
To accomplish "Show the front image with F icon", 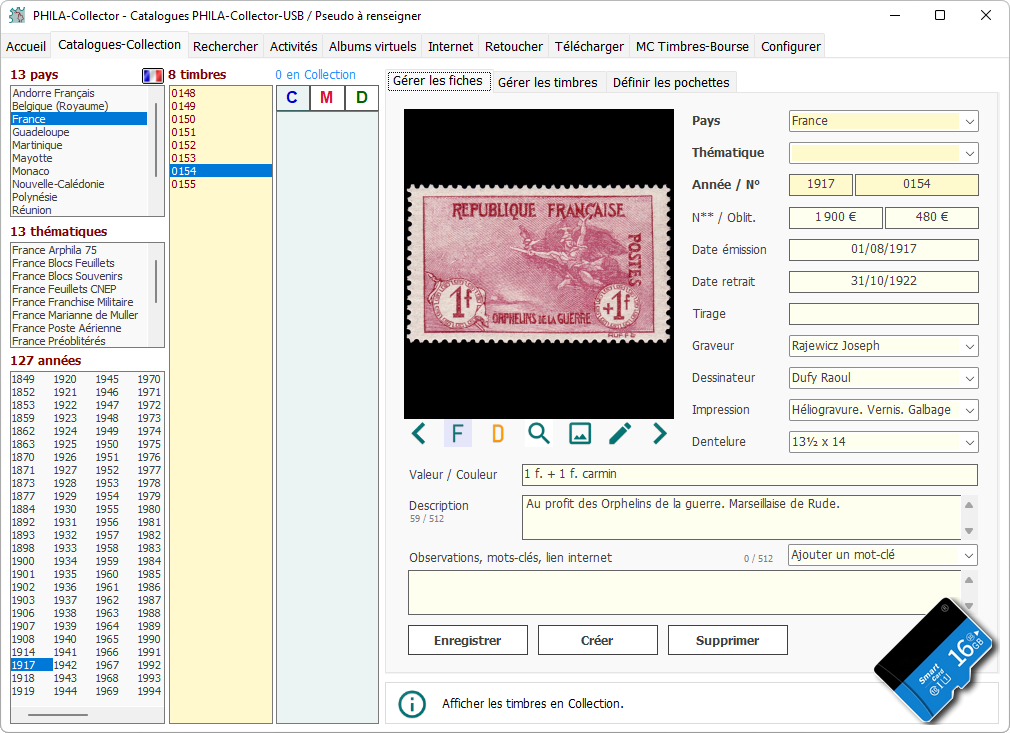I will pos(458,433).
